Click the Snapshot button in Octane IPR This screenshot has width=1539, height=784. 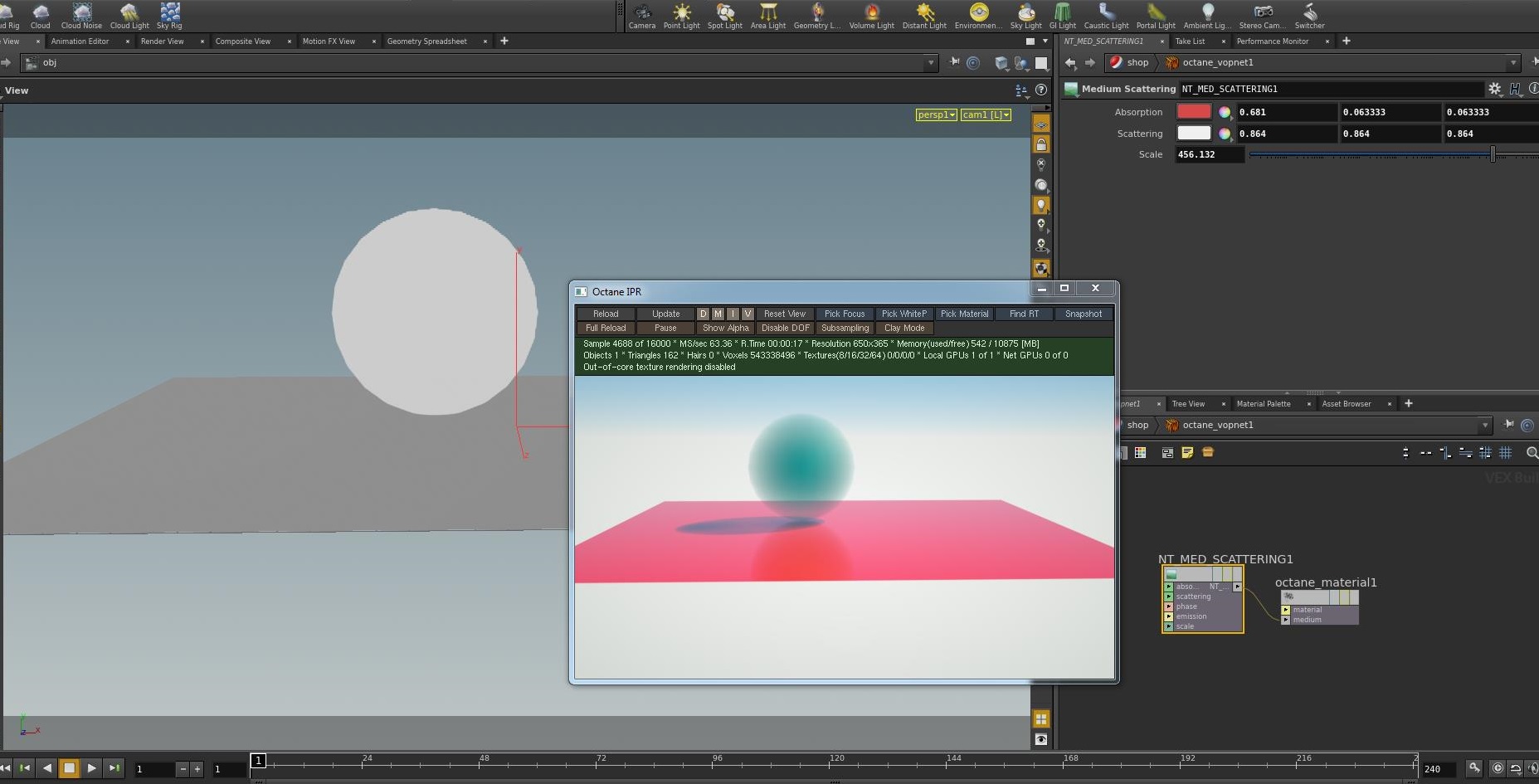pyautogui.click(x=1083, y=314)
